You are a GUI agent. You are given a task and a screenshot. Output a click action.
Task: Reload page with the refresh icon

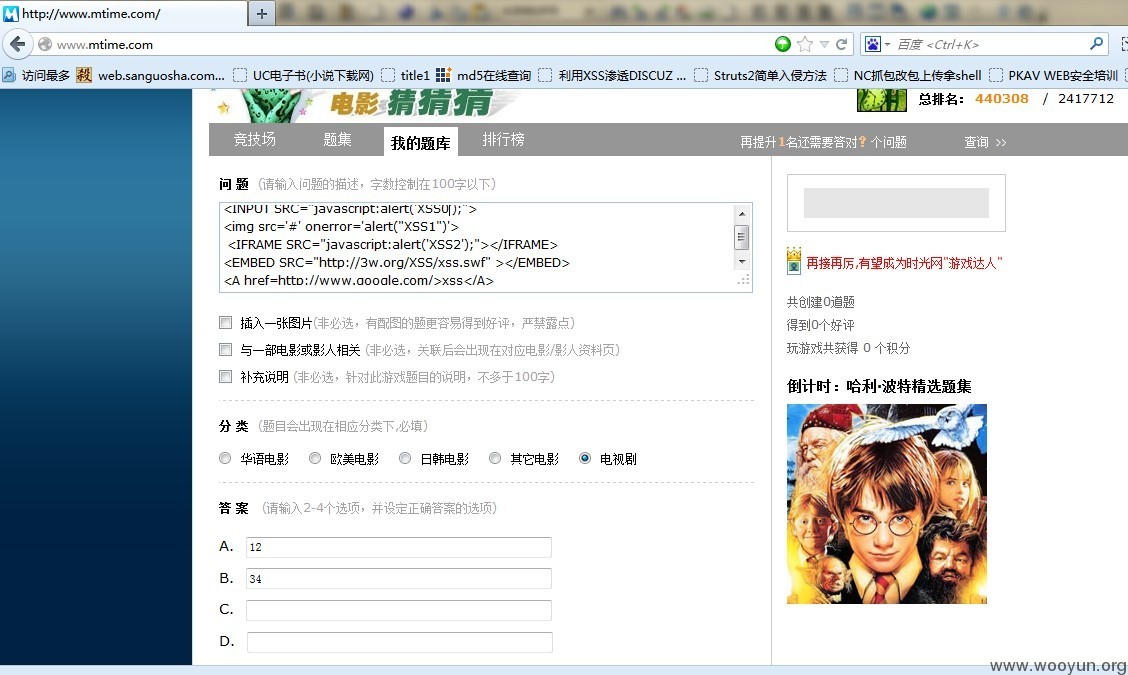tap(841, 44)
